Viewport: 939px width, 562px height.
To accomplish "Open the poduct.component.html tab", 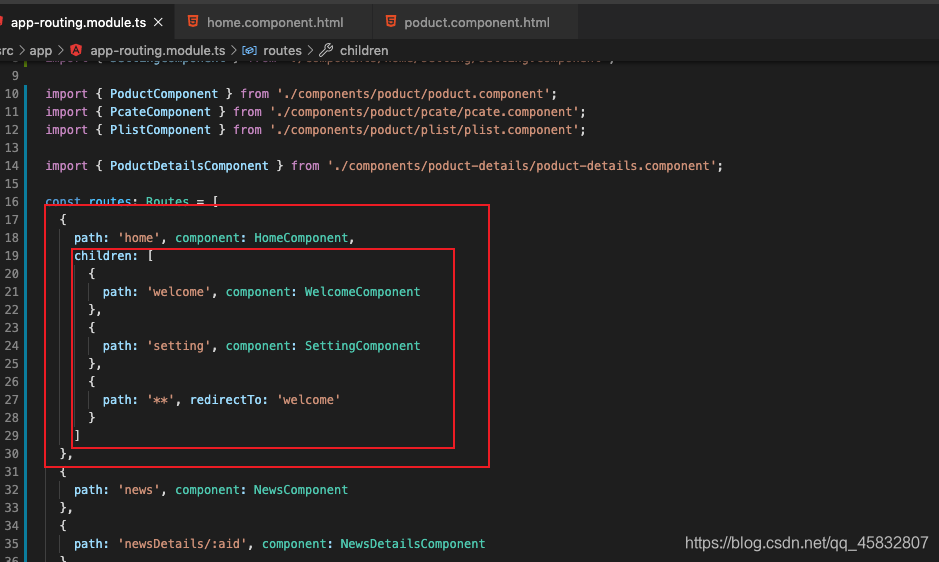I will click(x=477, y=22).
